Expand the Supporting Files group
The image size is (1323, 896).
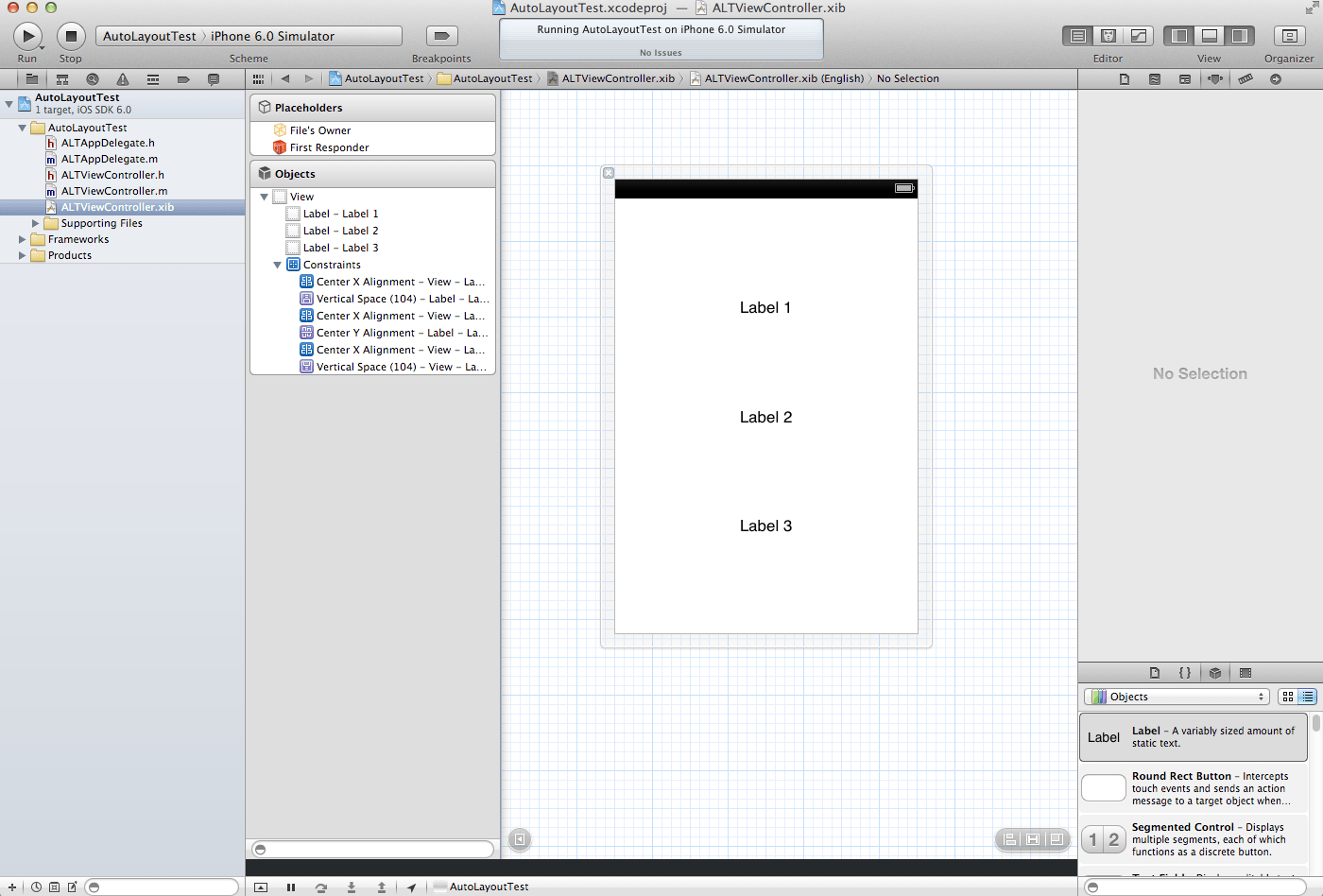click(36, 224)
